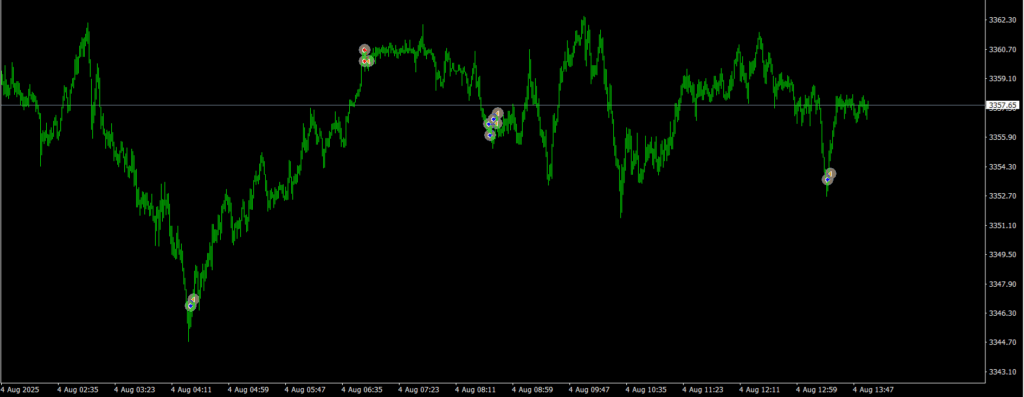Click the '4 Aug 03:23' time label
Screen dimensions: 1024x397
pyautogui.click(x=135, y=390)
